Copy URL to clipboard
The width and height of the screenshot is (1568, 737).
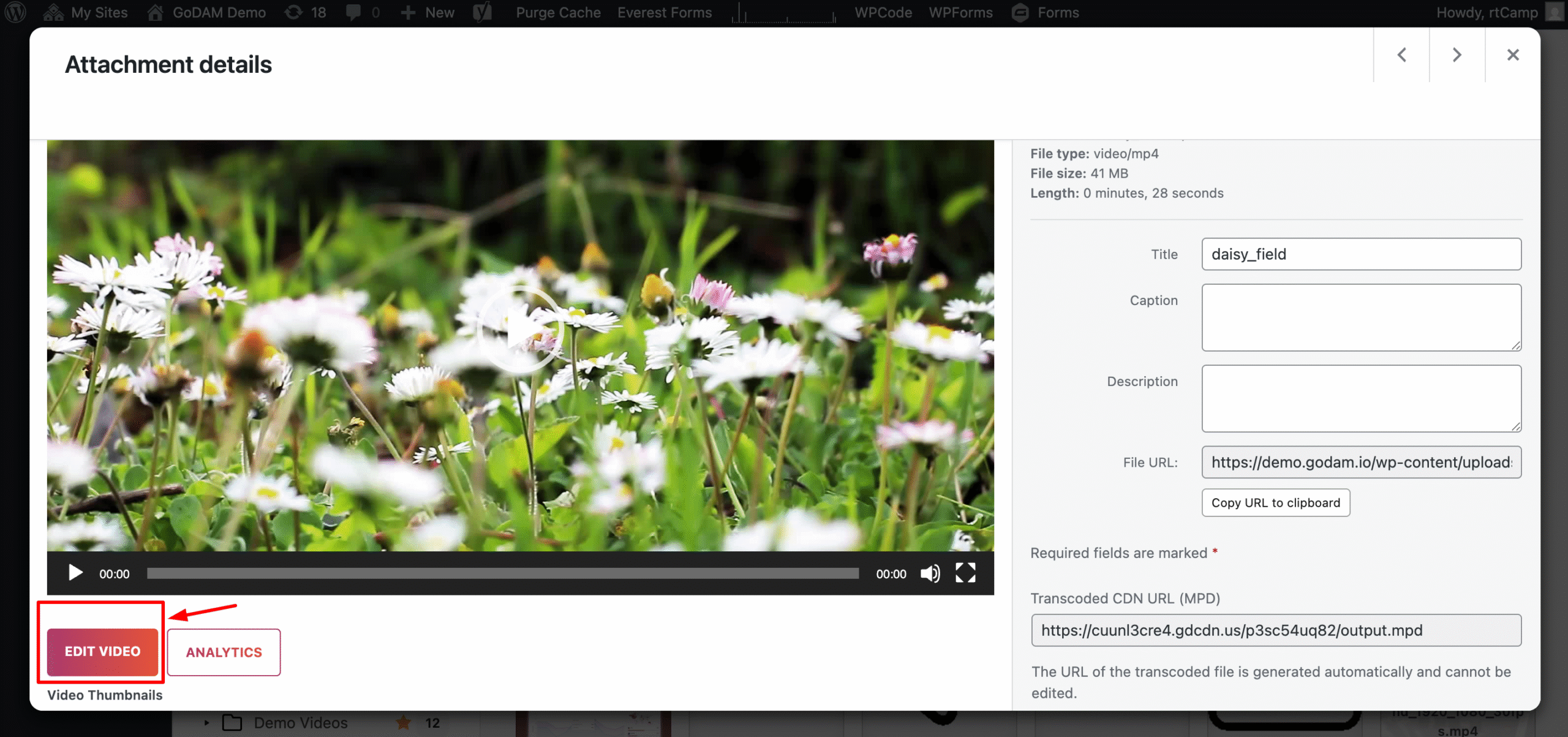tap(1275, 502)
